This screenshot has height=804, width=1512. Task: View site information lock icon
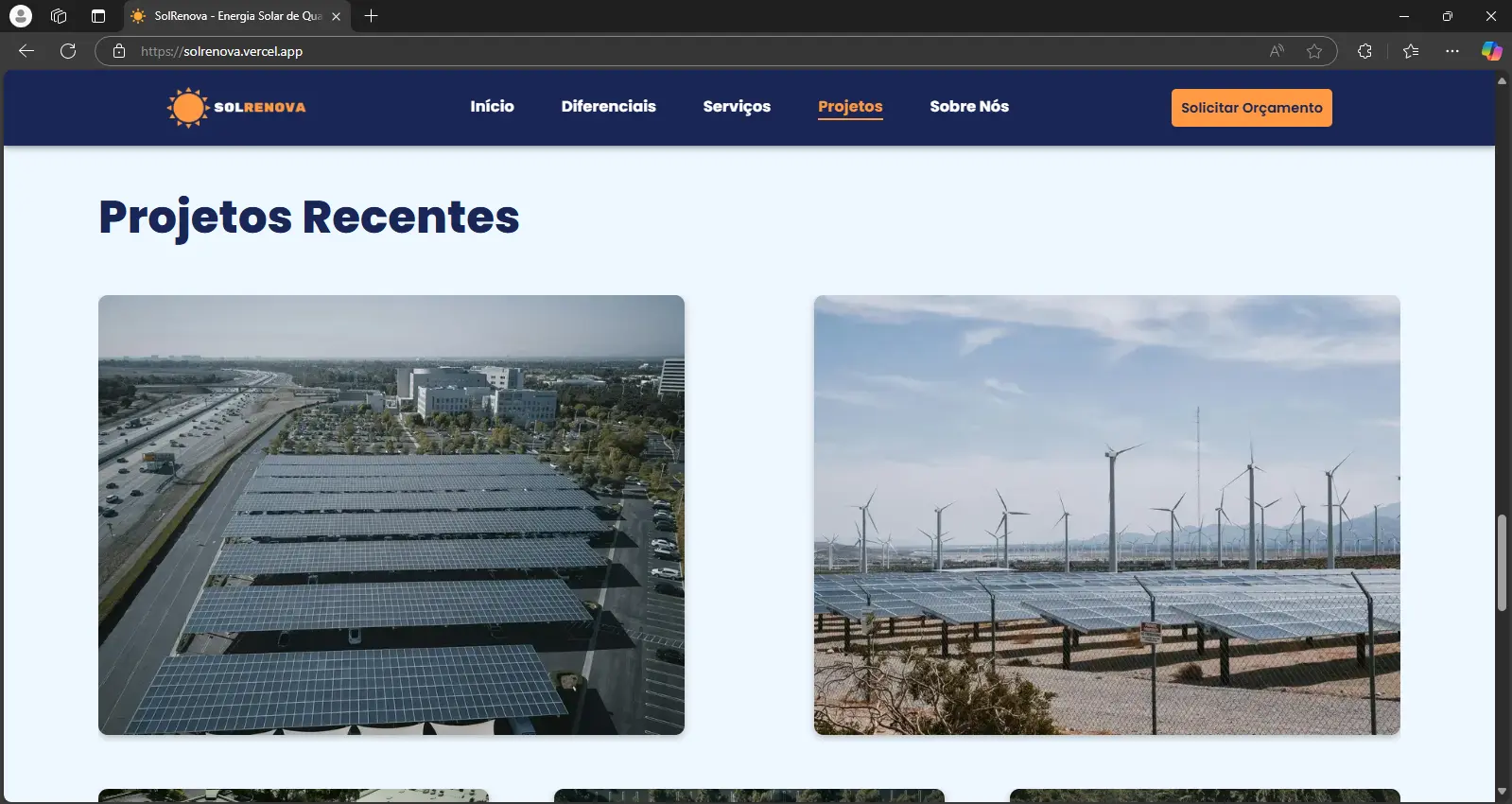click(x=119, y=51)
